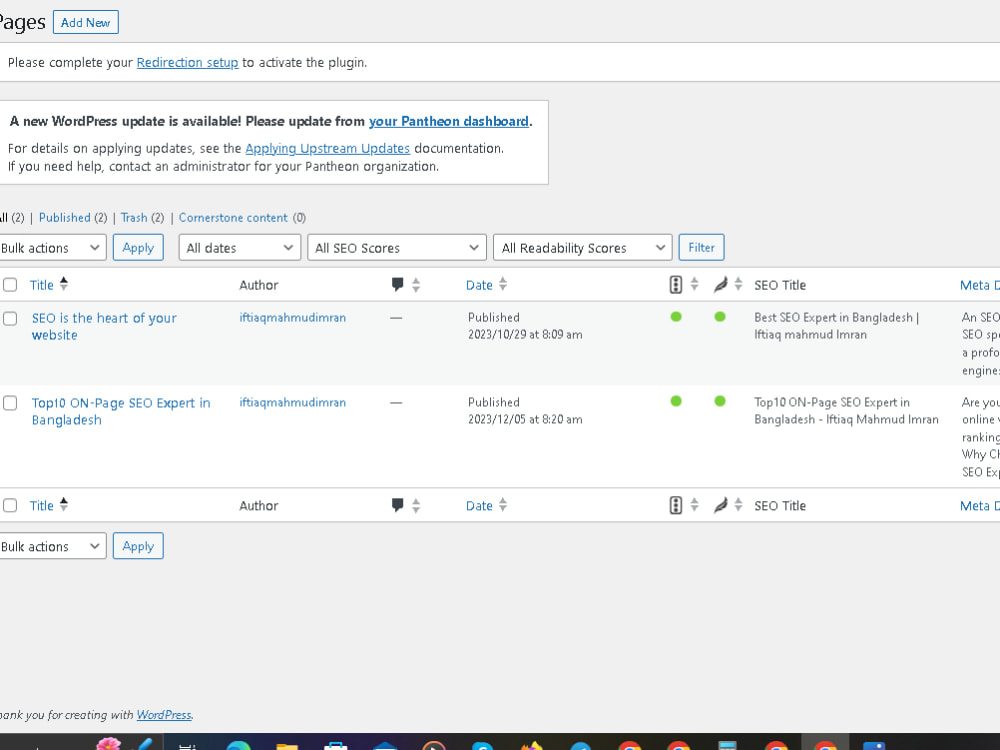The width and height of the screenshot is (1000, 750).
Task: Click sort arrows beside bottom readability icon
Action: tap(738, 504)
